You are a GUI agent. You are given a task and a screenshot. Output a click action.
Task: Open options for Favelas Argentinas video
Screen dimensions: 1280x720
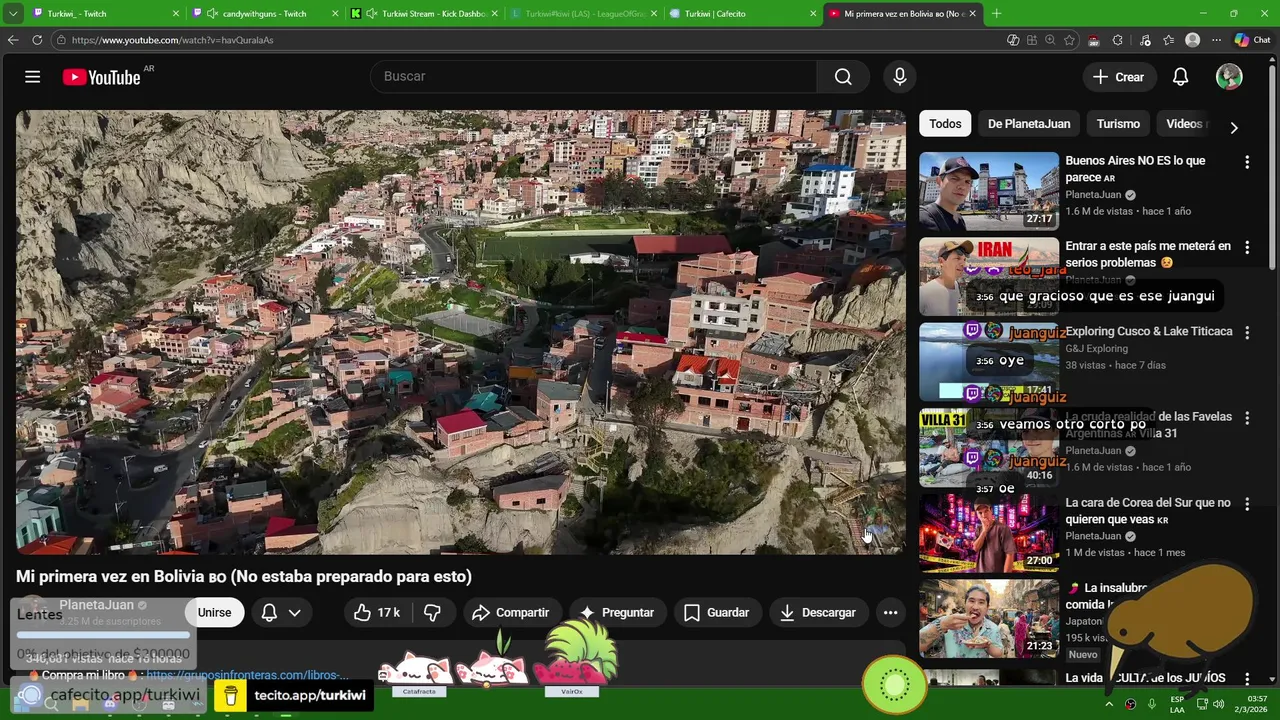tap(1247, 419)
